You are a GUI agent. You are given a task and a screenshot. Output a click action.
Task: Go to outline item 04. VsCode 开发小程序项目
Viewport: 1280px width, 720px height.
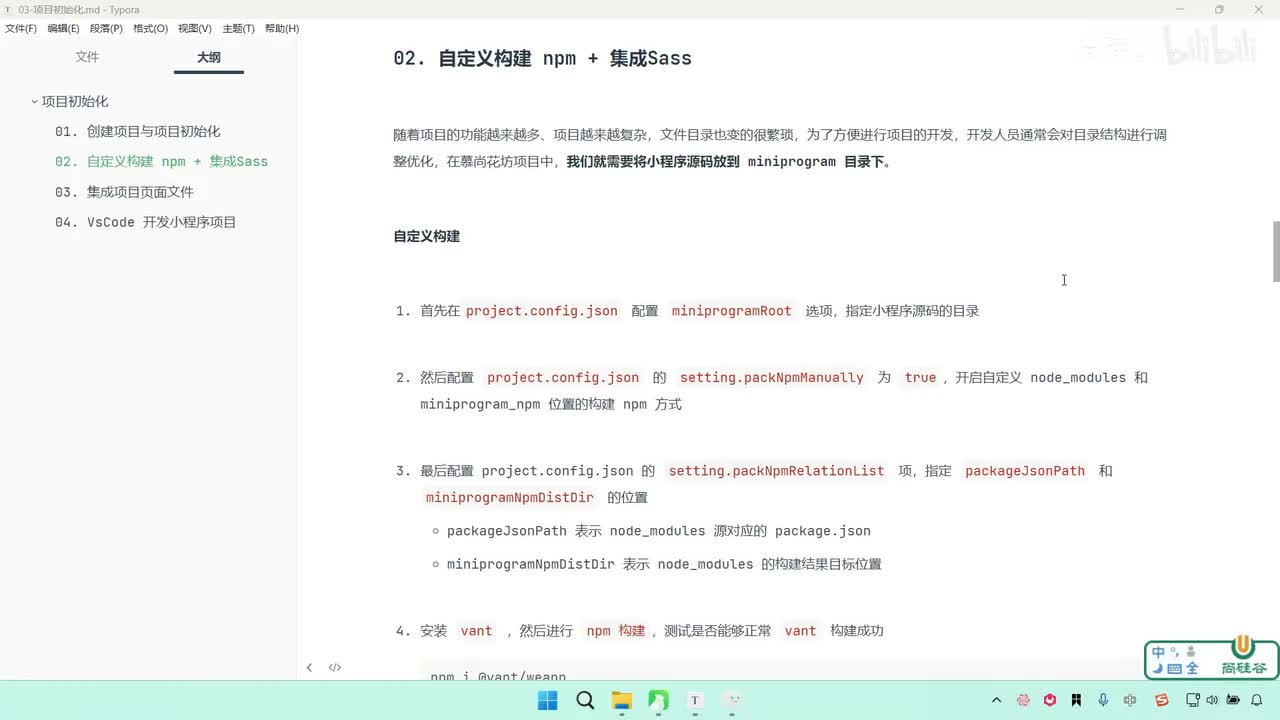pyautogui.click(x=145, y=222)
